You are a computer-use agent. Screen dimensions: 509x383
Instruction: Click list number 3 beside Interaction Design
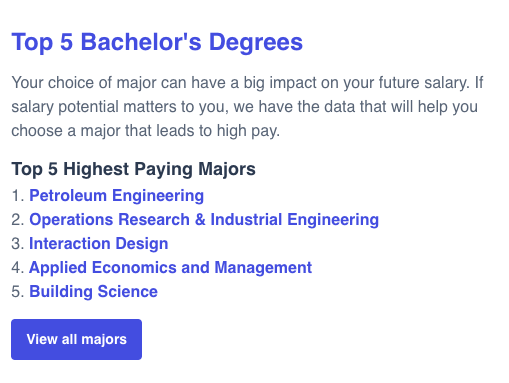pos(17,244)
